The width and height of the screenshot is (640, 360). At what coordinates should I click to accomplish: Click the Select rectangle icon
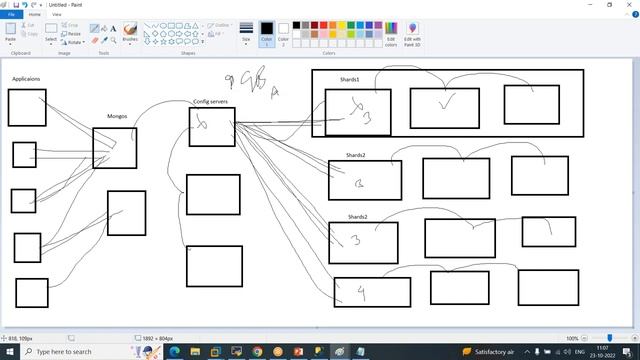pyautogui.click(x=51, y=28)
